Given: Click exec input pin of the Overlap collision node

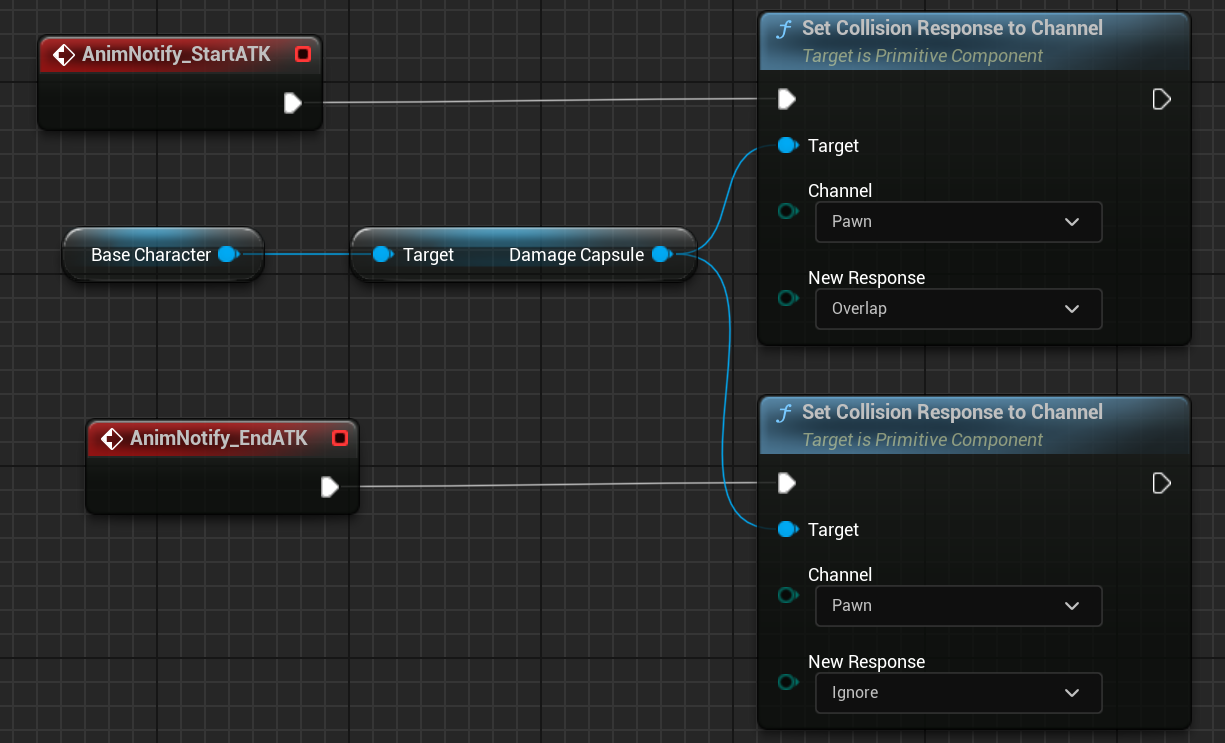Looking at the screenshot, I should click(x=787, y=99).
